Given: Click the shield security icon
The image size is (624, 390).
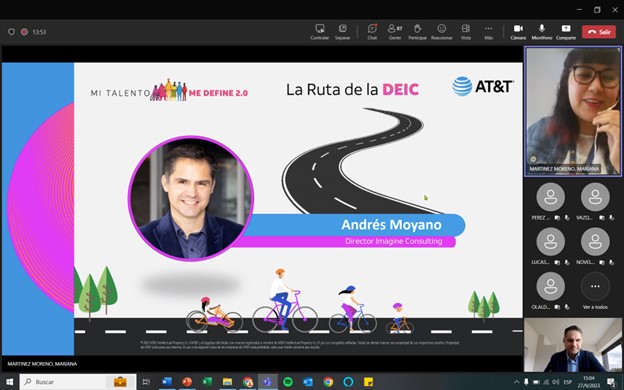Looking at the screenshot, I should 12,32.
